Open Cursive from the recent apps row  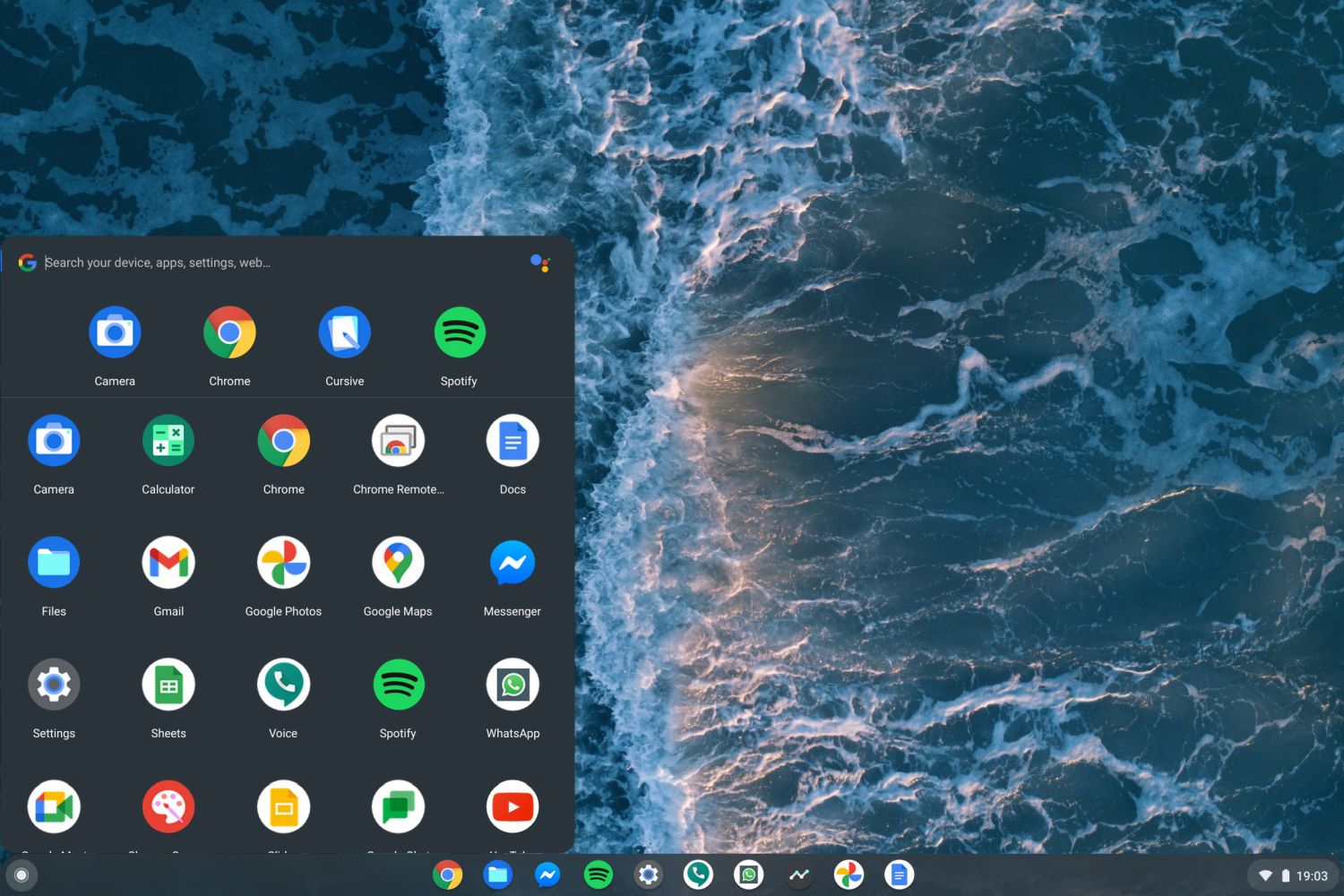(344, 333)
